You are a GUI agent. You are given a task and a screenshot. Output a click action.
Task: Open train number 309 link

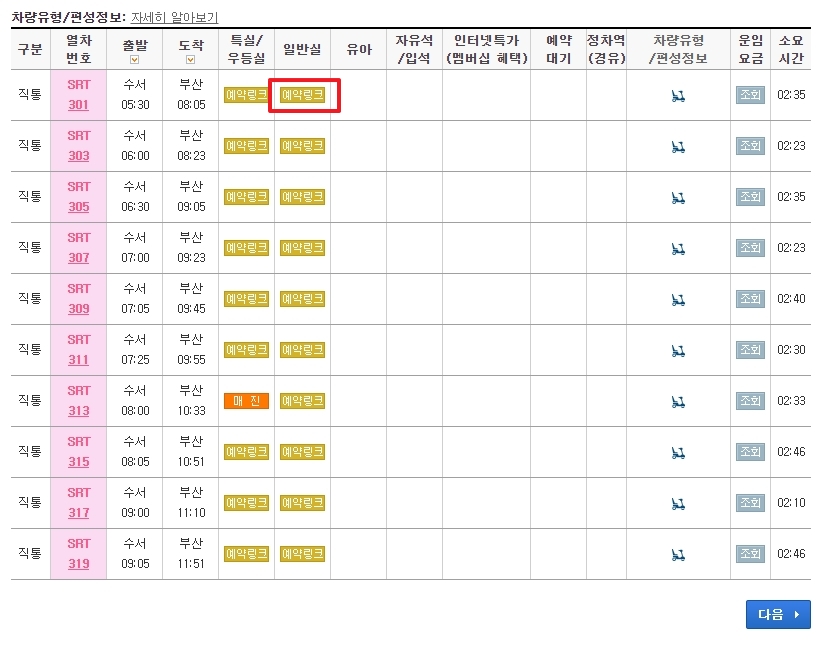click(x=78, y=309)
